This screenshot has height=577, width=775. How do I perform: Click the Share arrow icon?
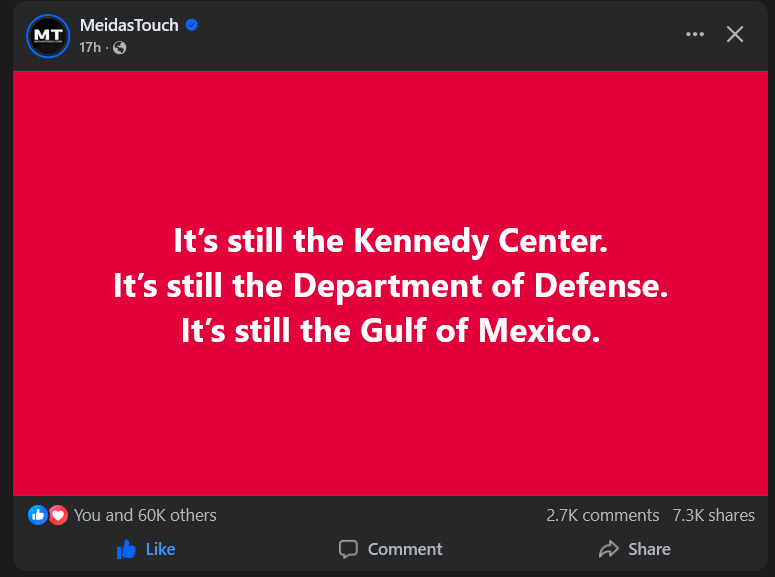608,549
